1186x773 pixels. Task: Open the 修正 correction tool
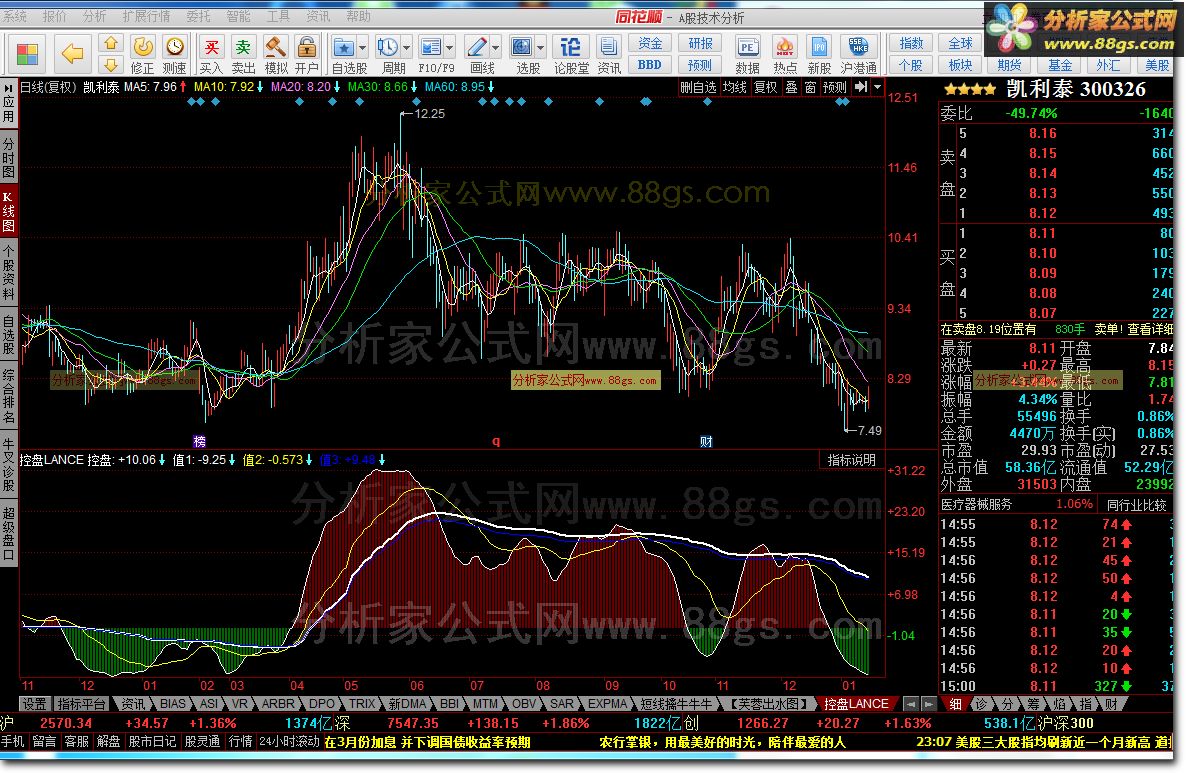tap(142, 55)
